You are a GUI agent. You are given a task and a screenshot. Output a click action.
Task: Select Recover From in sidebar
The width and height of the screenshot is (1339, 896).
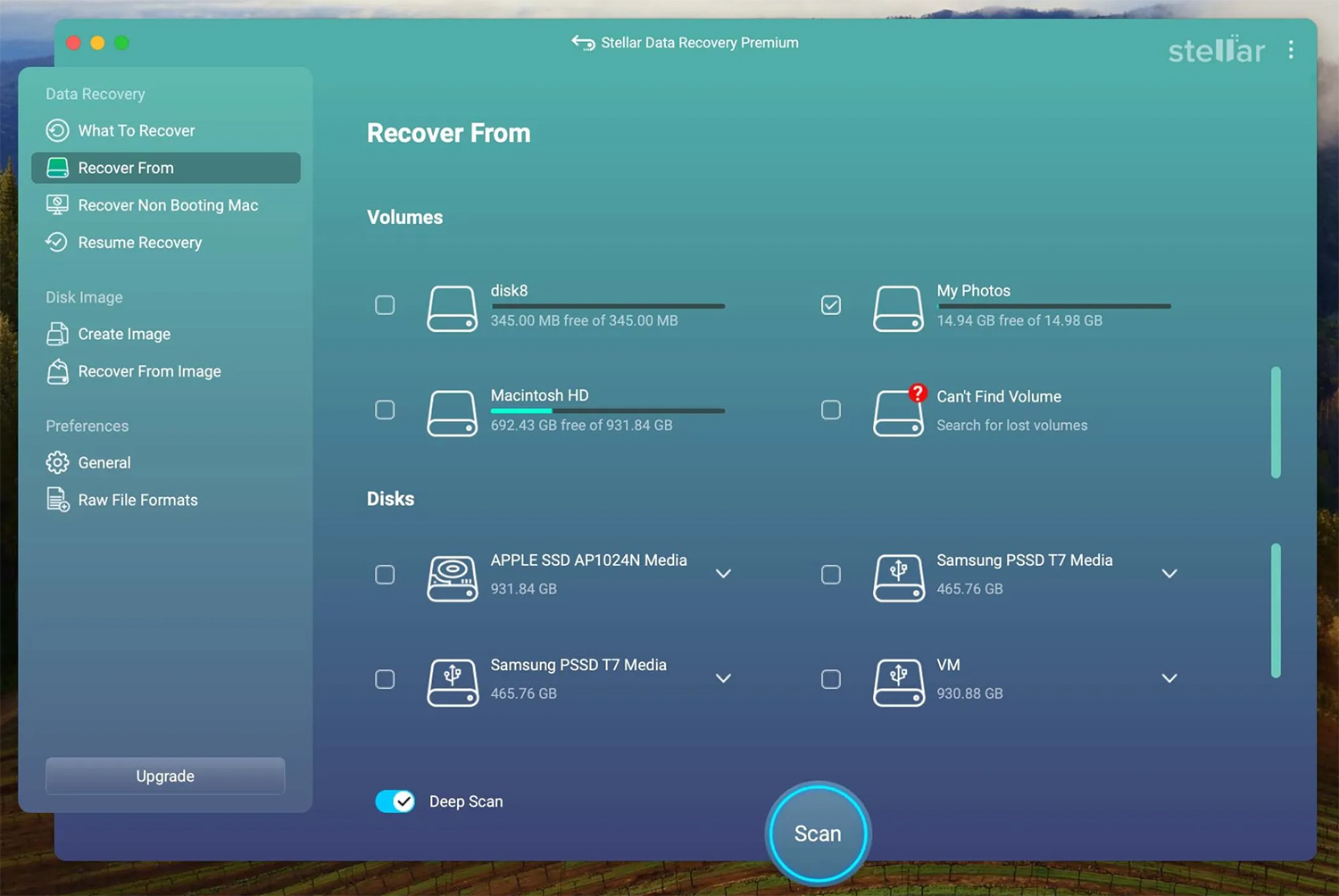165,168
